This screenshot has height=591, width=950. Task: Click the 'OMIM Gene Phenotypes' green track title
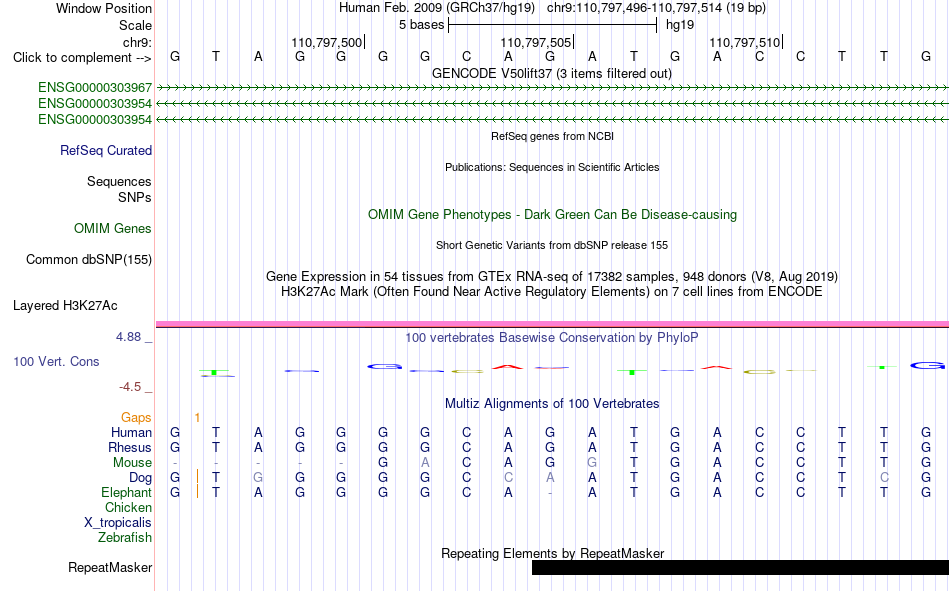click(552, 215)
